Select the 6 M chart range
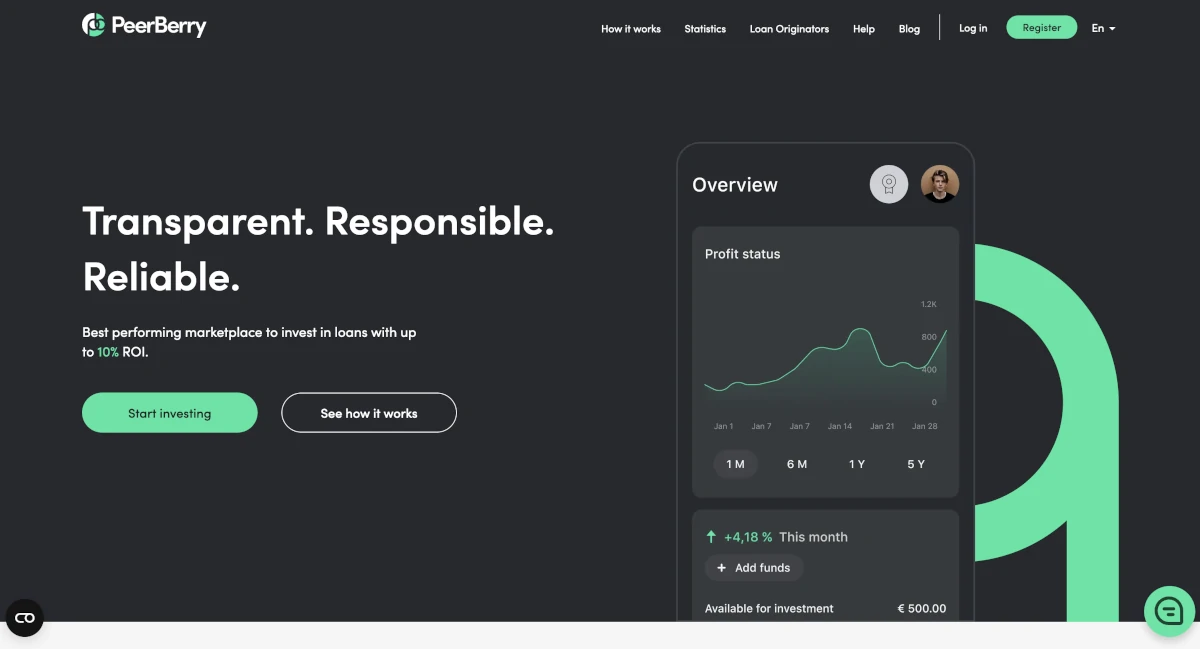 (797, 464)
